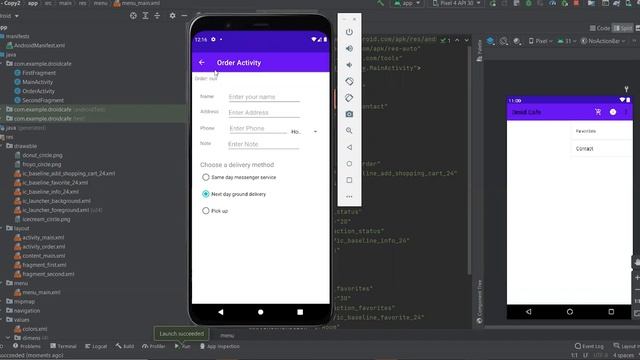
Task: Click emulator rotate right icon
Action: 349,98
